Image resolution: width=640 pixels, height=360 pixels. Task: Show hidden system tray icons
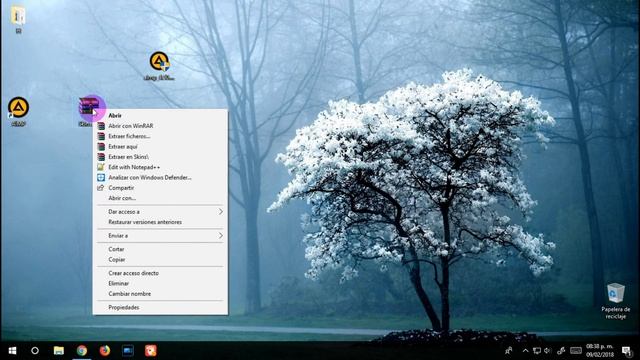point(525,351)
